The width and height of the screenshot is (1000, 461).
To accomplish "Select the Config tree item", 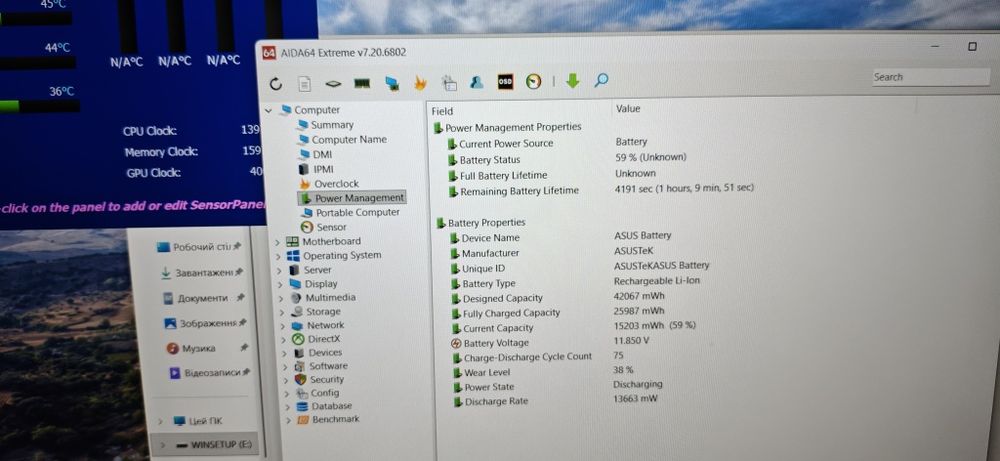I will point(318,393).
